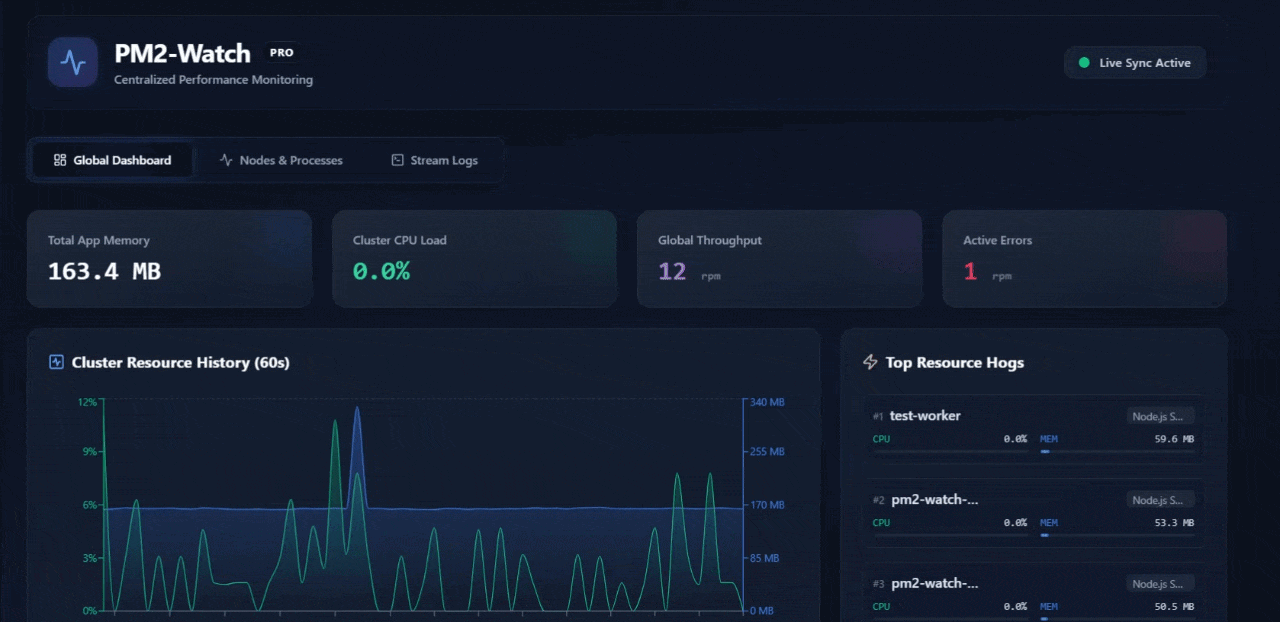Click the PM2-Watch pulse logo icon
The height and width of the screenshot is (622, 1280).
click(73, 63)
